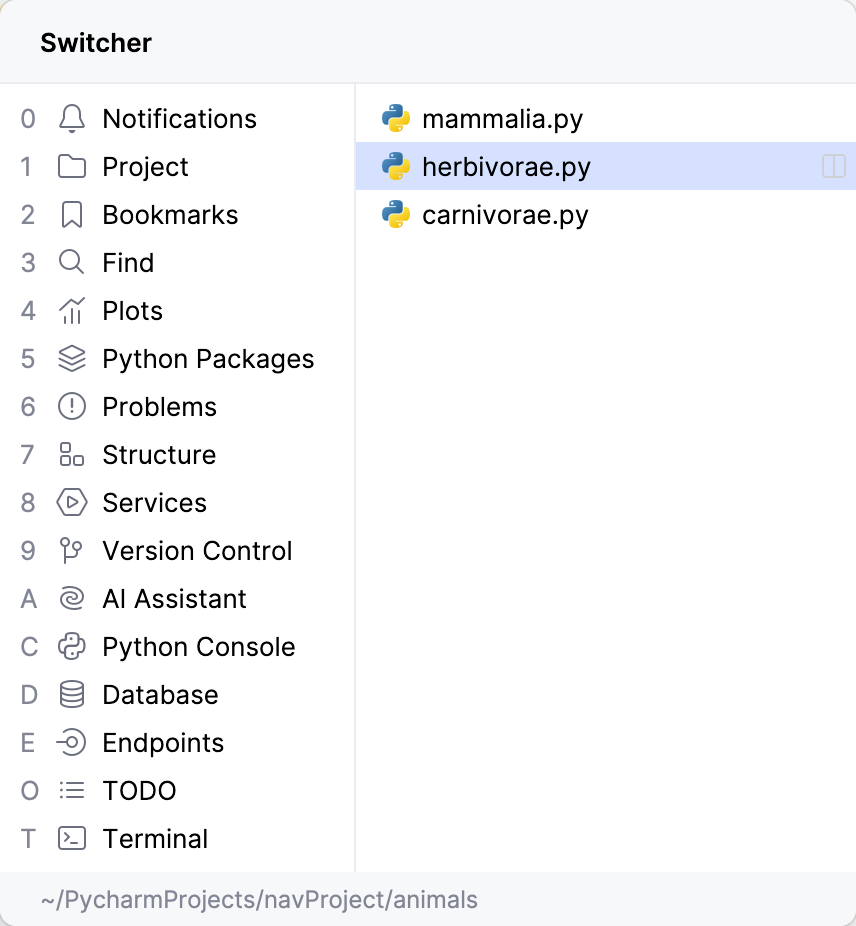Select herbivorae.py in recent files
Screen dimensions: 856x926
coord(506,167)
